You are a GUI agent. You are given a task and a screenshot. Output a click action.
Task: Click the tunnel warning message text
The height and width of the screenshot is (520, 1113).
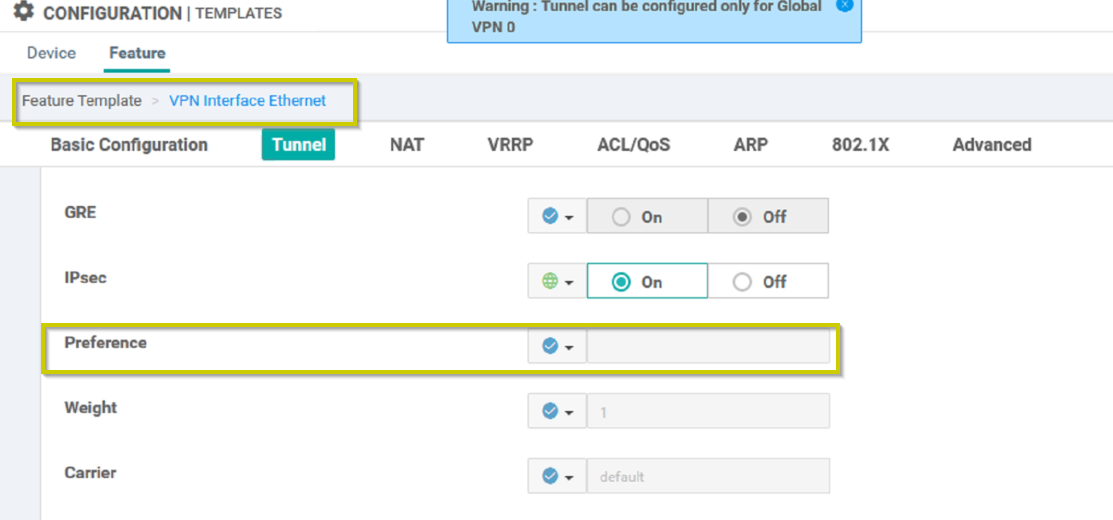pos(647,16)
